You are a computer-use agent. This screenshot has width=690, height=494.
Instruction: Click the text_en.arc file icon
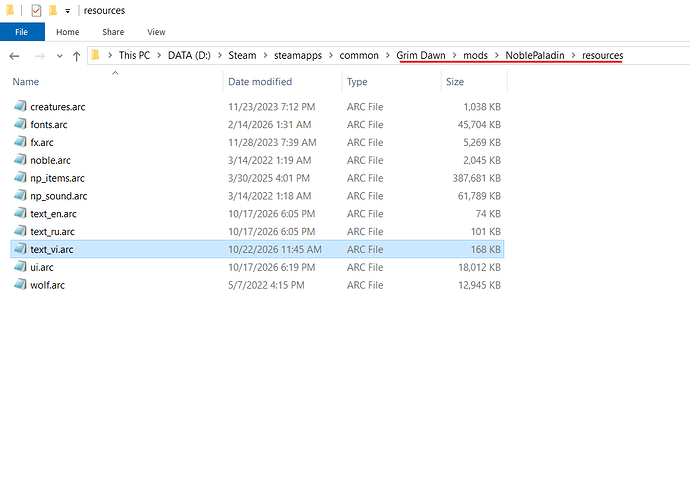tap(20, 213)
